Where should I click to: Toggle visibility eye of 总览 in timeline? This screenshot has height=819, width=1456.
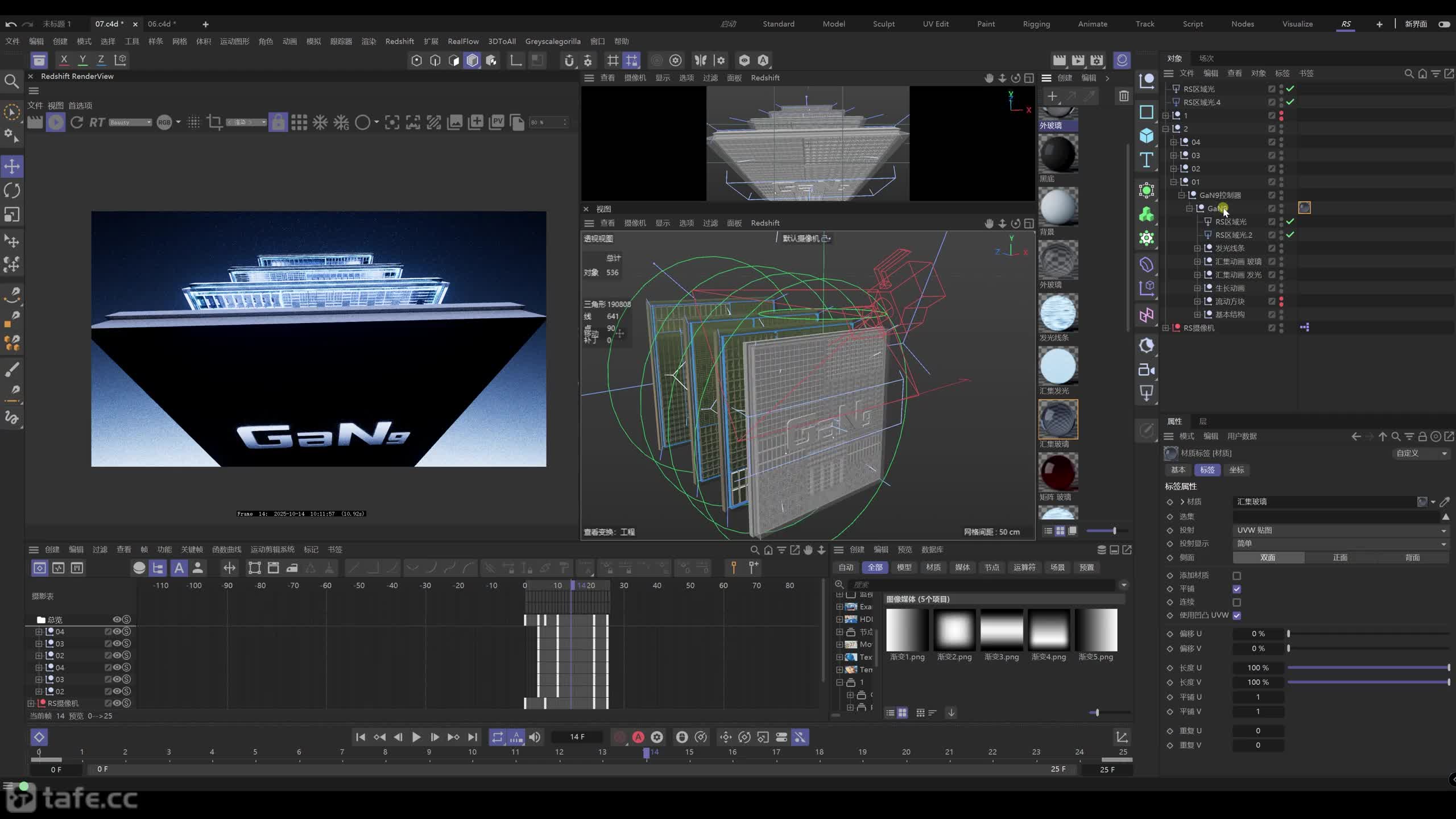117,619
